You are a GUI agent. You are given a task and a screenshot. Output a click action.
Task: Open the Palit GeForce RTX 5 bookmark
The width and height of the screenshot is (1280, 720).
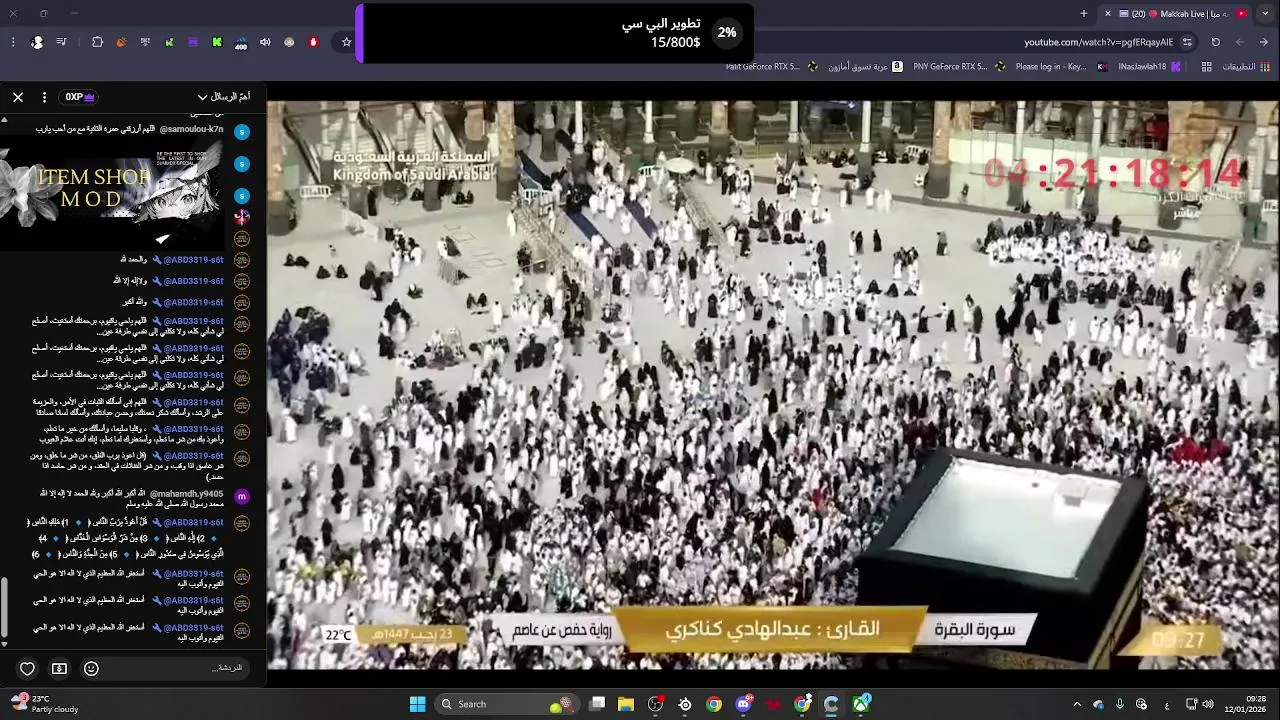click(x=772, y=67)
